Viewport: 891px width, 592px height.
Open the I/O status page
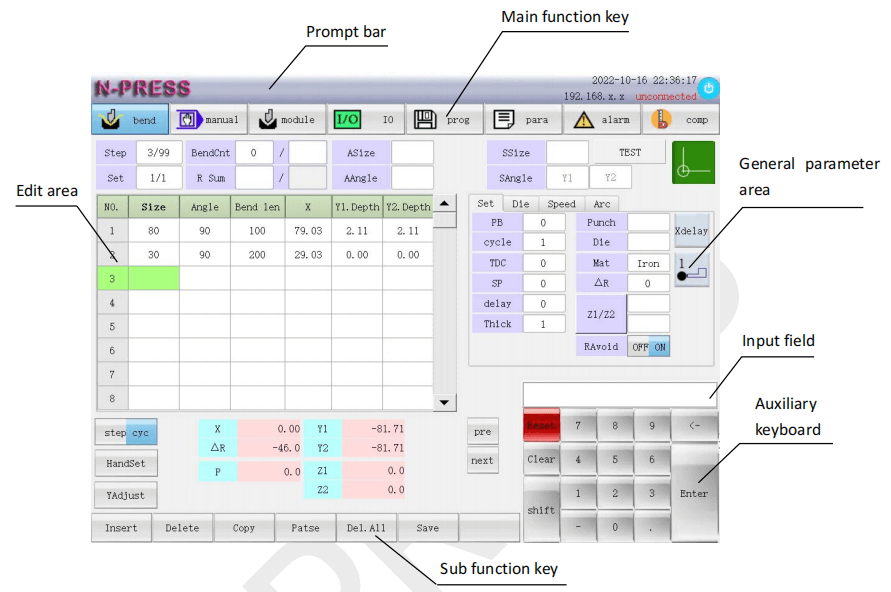click(x=365, y=120)
